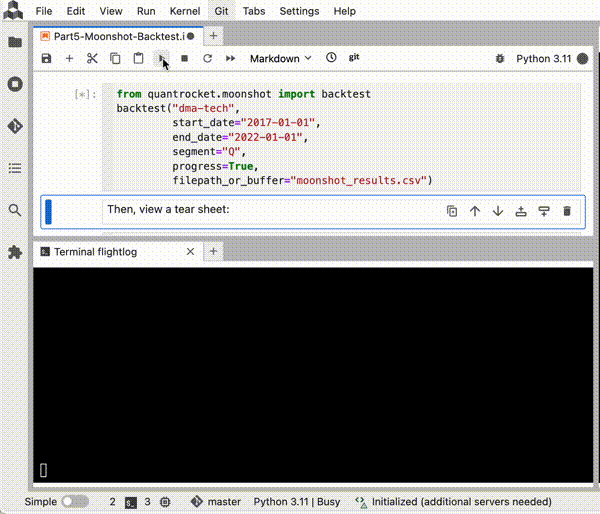Restart the kernel from toolbar

tap(207, 59)
